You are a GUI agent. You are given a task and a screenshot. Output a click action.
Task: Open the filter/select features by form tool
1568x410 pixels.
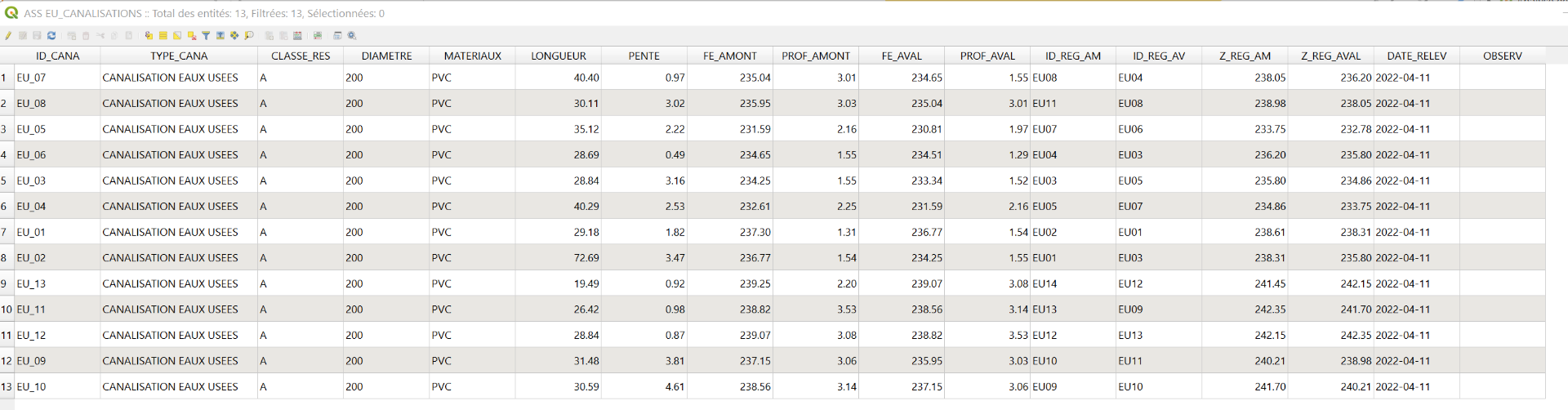206,36
